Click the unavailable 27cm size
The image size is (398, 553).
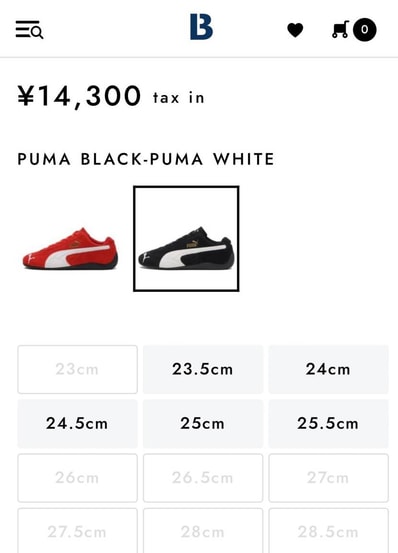tap(328, 478)
